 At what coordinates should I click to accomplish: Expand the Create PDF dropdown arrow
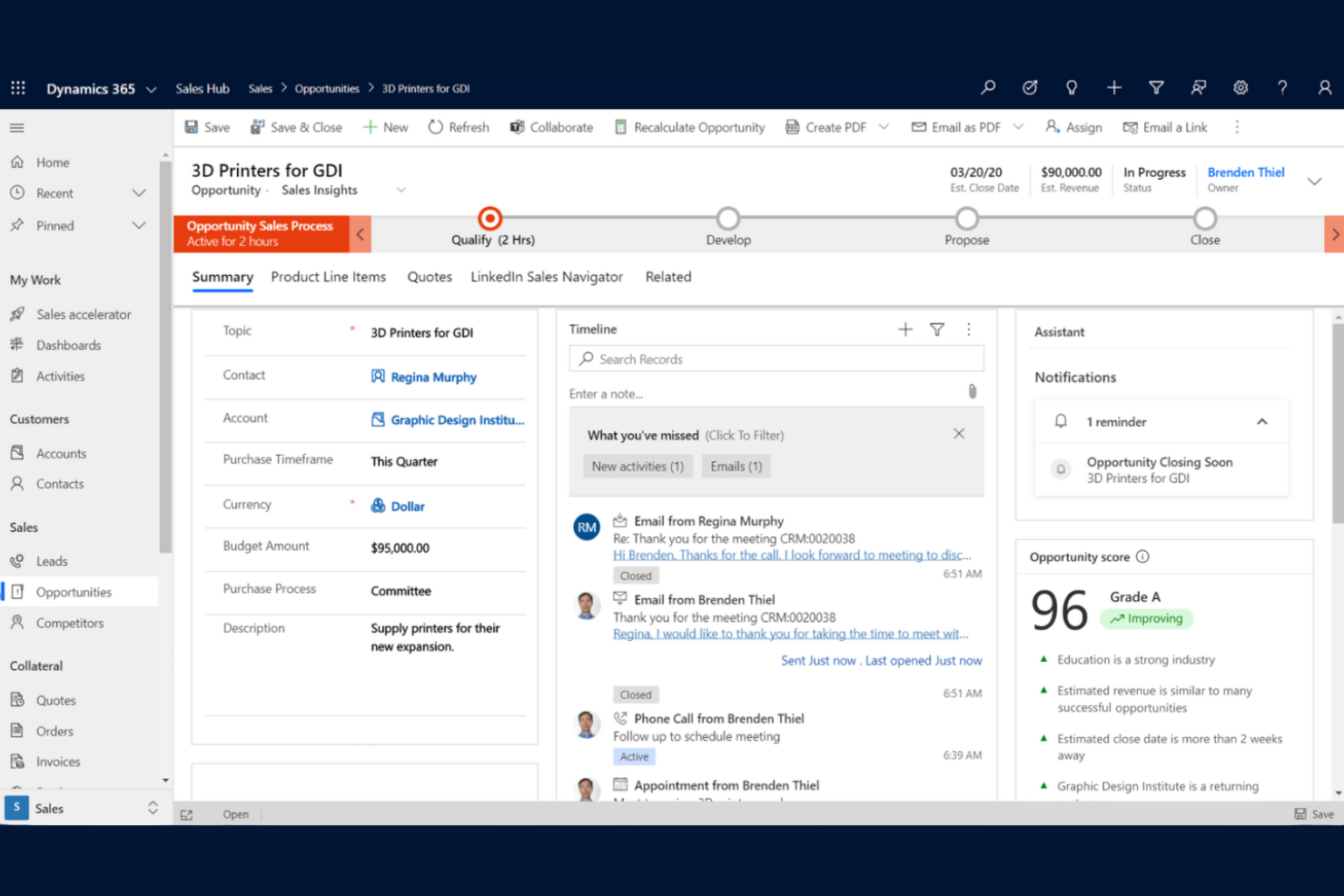(x=884, y=127)
